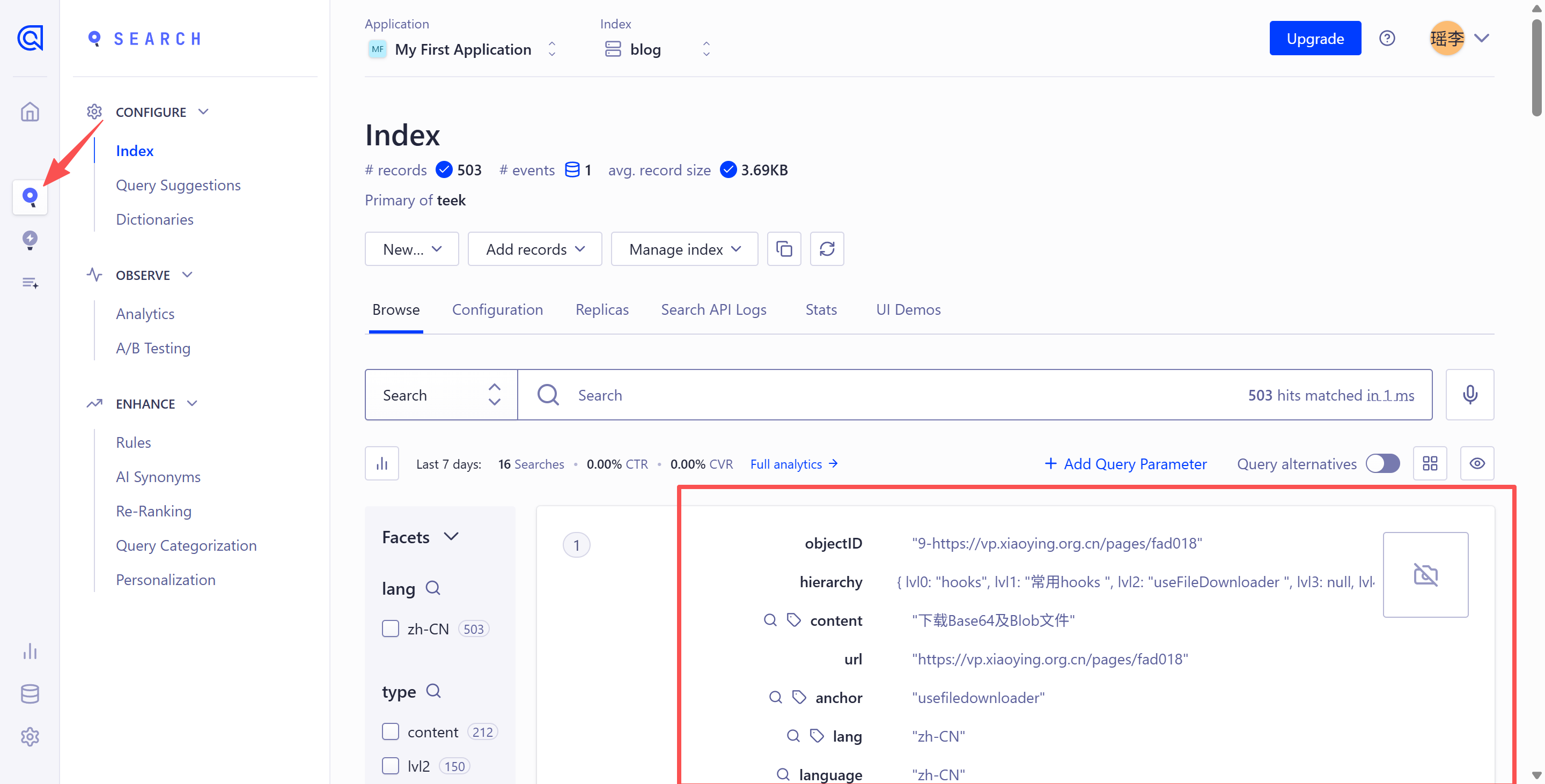
Task: Switch to the Configuration tab
Action: coord(497,310)
